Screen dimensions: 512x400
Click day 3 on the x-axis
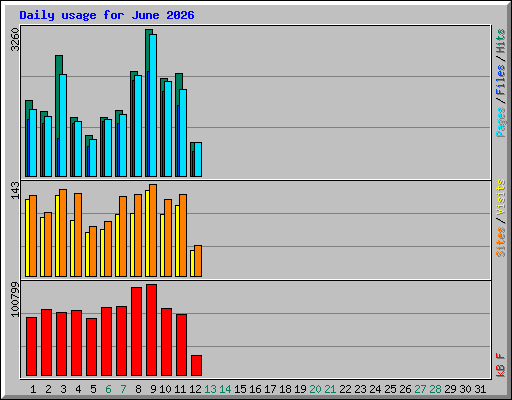(63, 389)
